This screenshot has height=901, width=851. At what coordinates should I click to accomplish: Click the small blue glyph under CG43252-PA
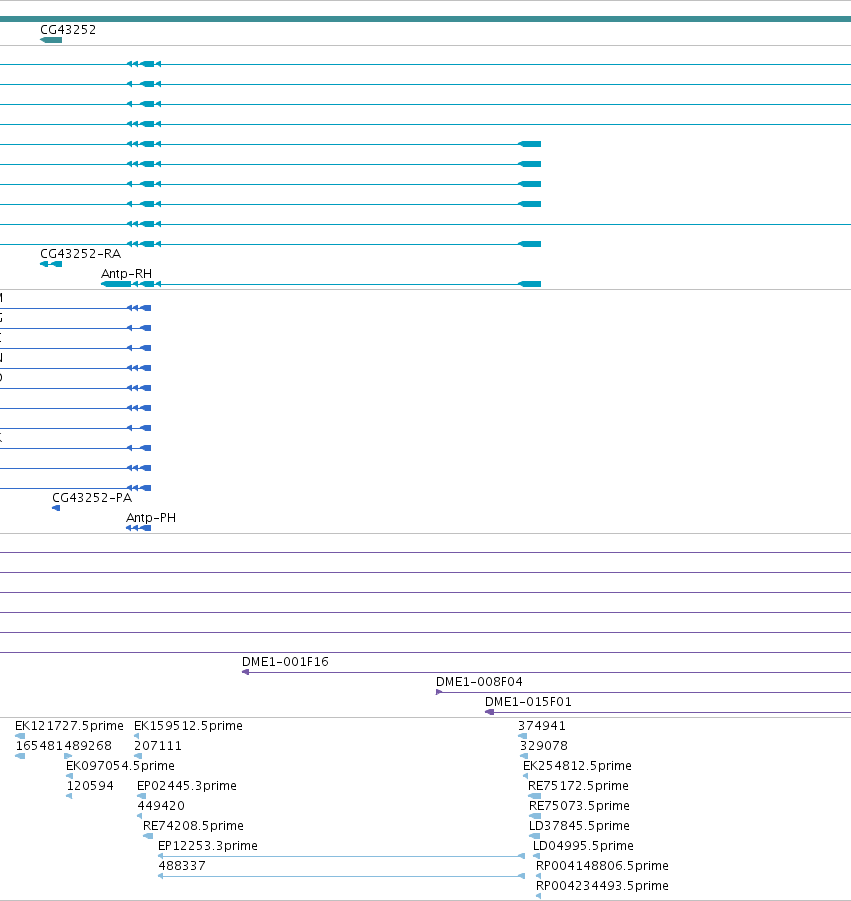click(56, 508)
